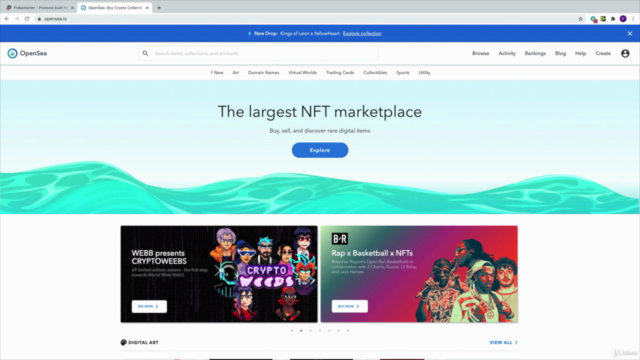Bookmark this page with the star icon
The image size is (640, 360).
[x=580, y=19]
